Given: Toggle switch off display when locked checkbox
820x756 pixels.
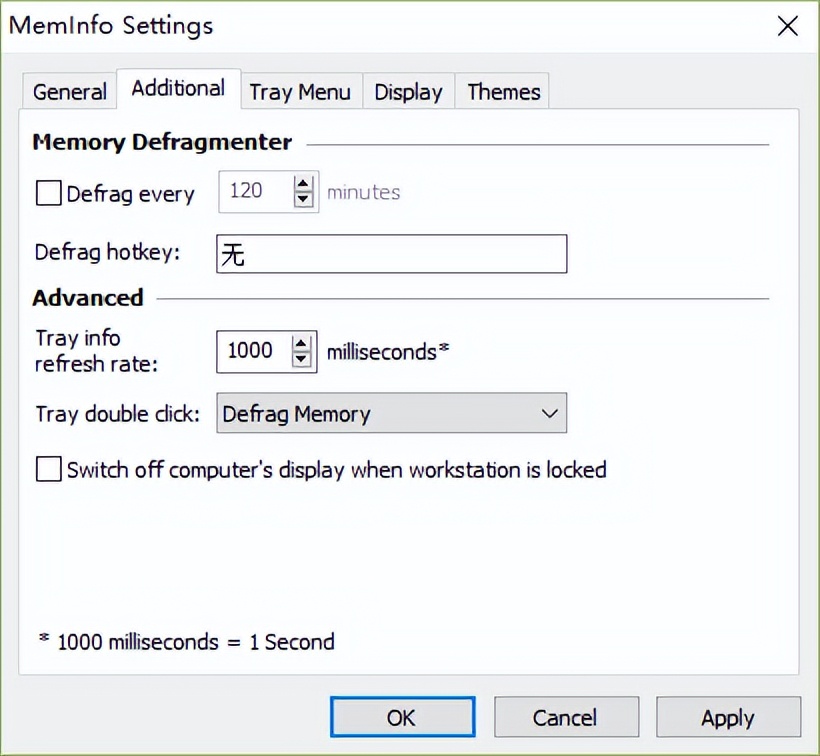Looking at the screenshot, I should [x=48, y=469].
